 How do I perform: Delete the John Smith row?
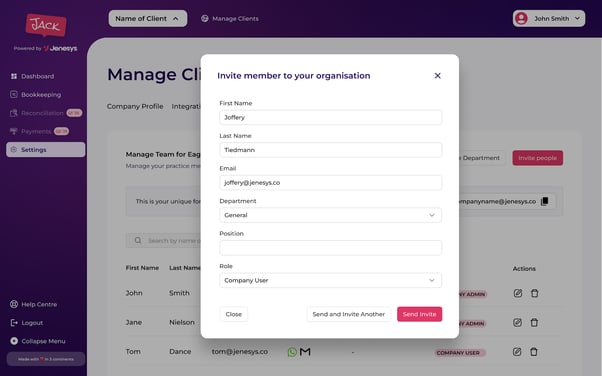click(534, 293)
